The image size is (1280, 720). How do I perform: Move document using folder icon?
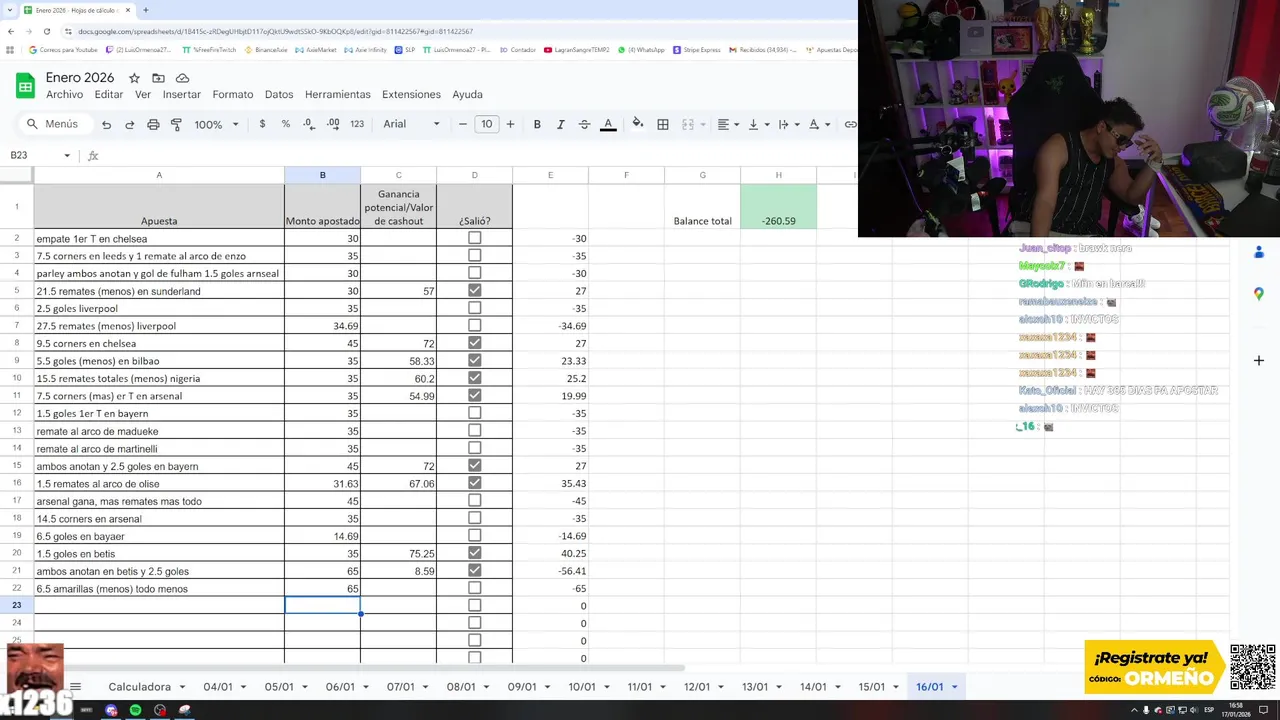click(x=158, y=78)
